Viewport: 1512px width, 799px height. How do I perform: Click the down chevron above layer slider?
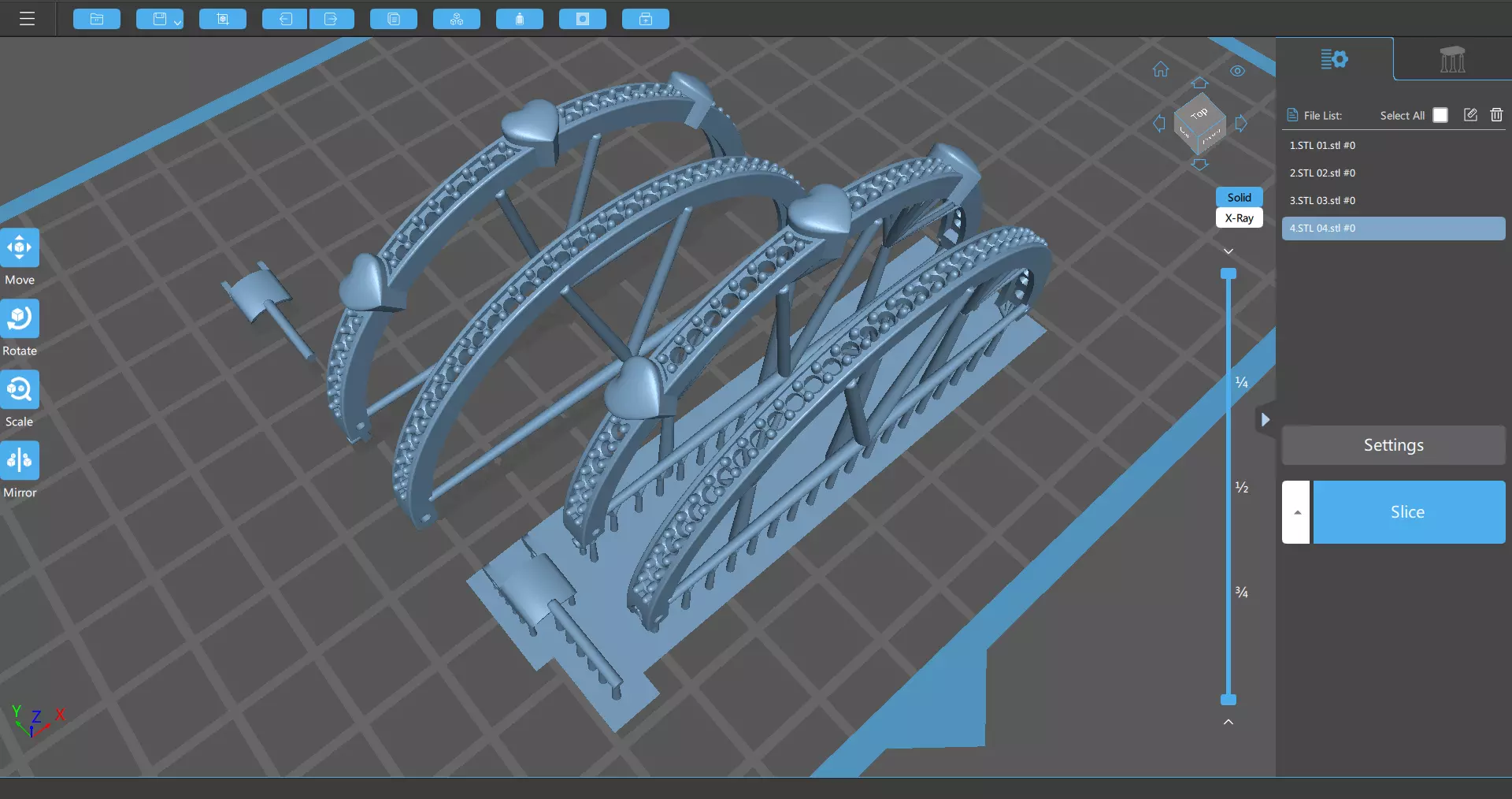click(1228, 251)
